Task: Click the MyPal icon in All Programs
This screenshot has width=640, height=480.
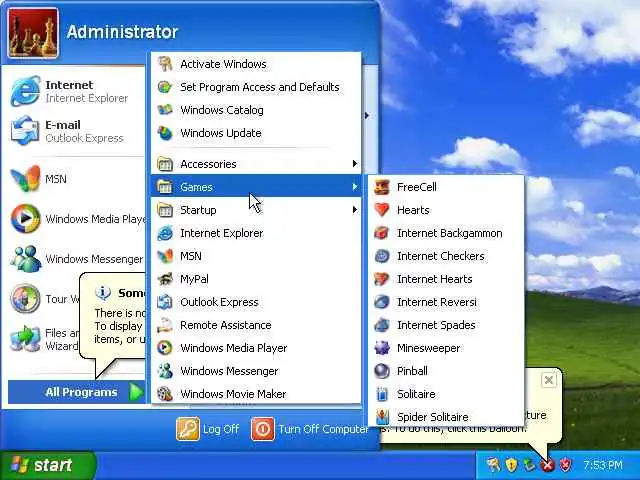Action: coord(165,279)
